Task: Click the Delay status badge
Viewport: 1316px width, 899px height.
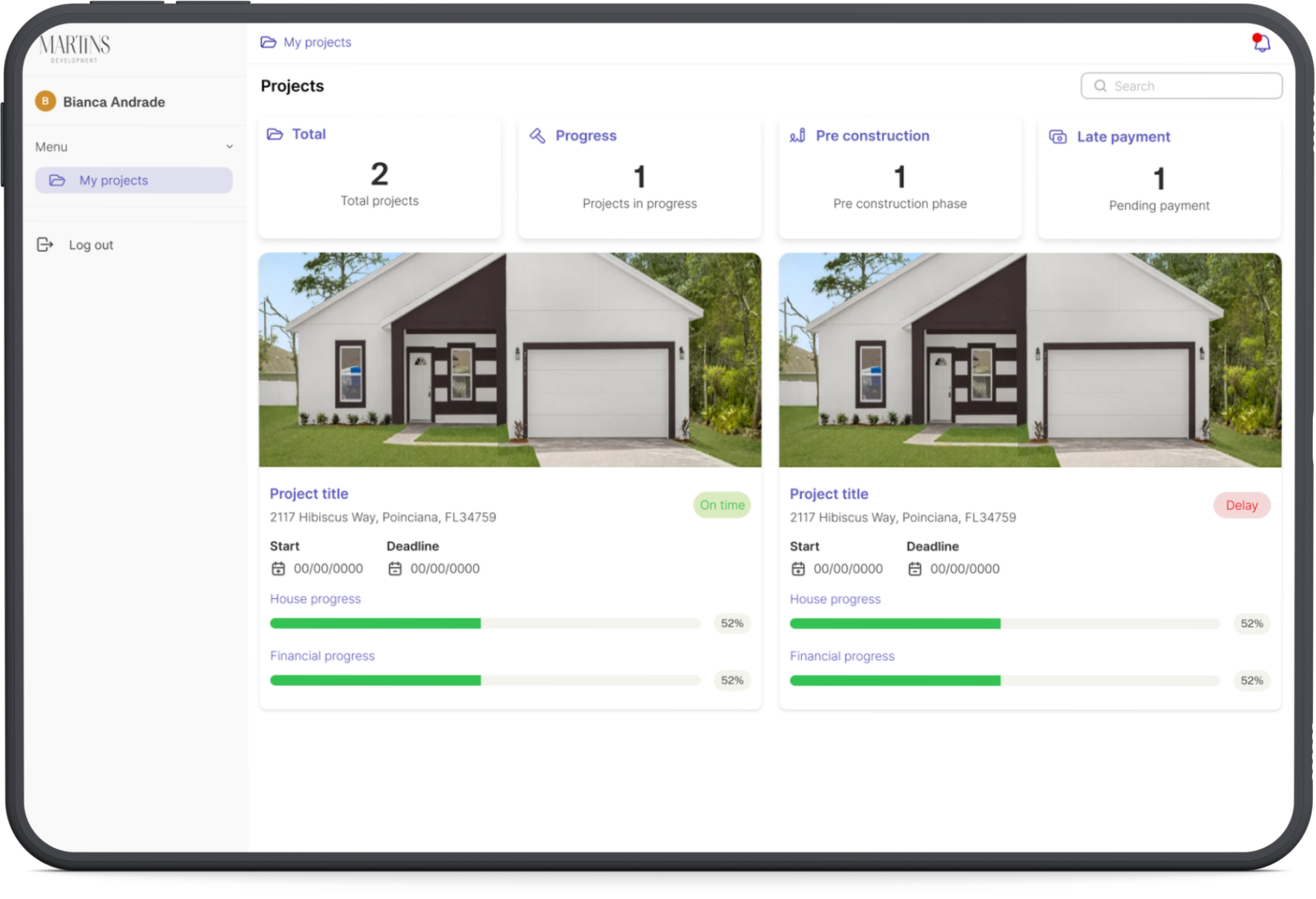Action: click(x=1241, y=506)
